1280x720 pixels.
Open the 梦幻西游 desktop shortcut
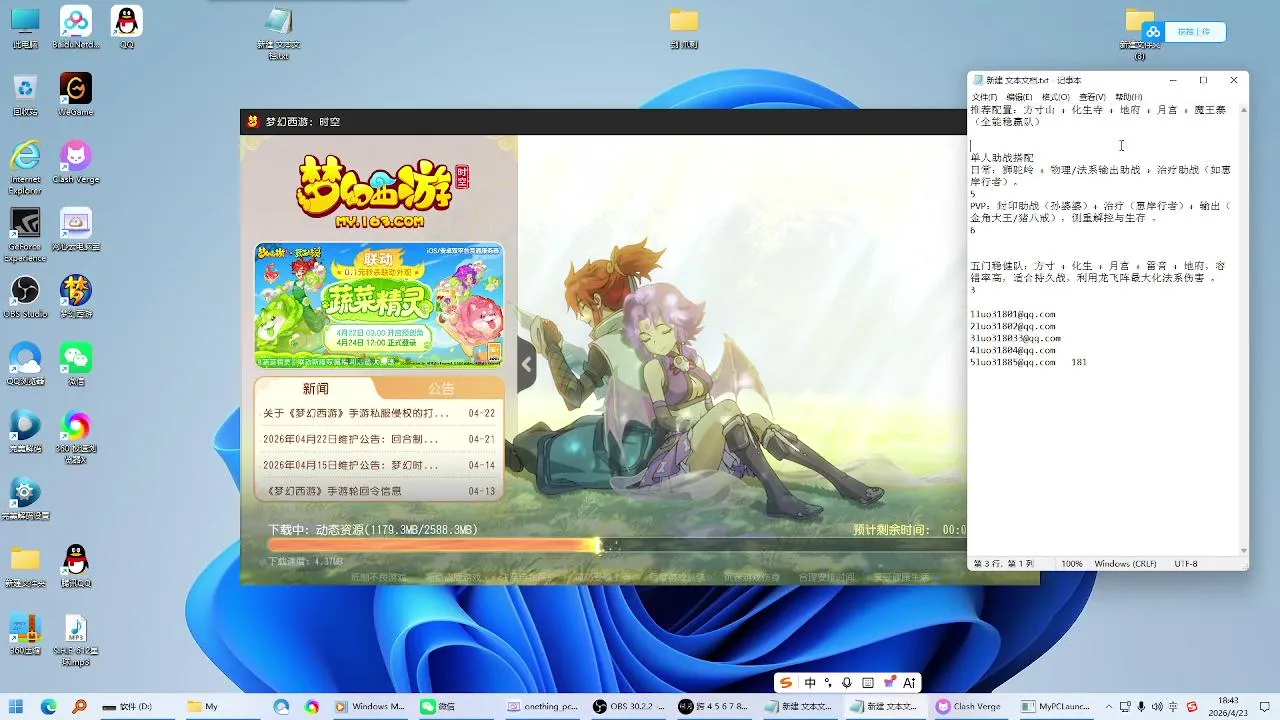click(x=76, y=297)
